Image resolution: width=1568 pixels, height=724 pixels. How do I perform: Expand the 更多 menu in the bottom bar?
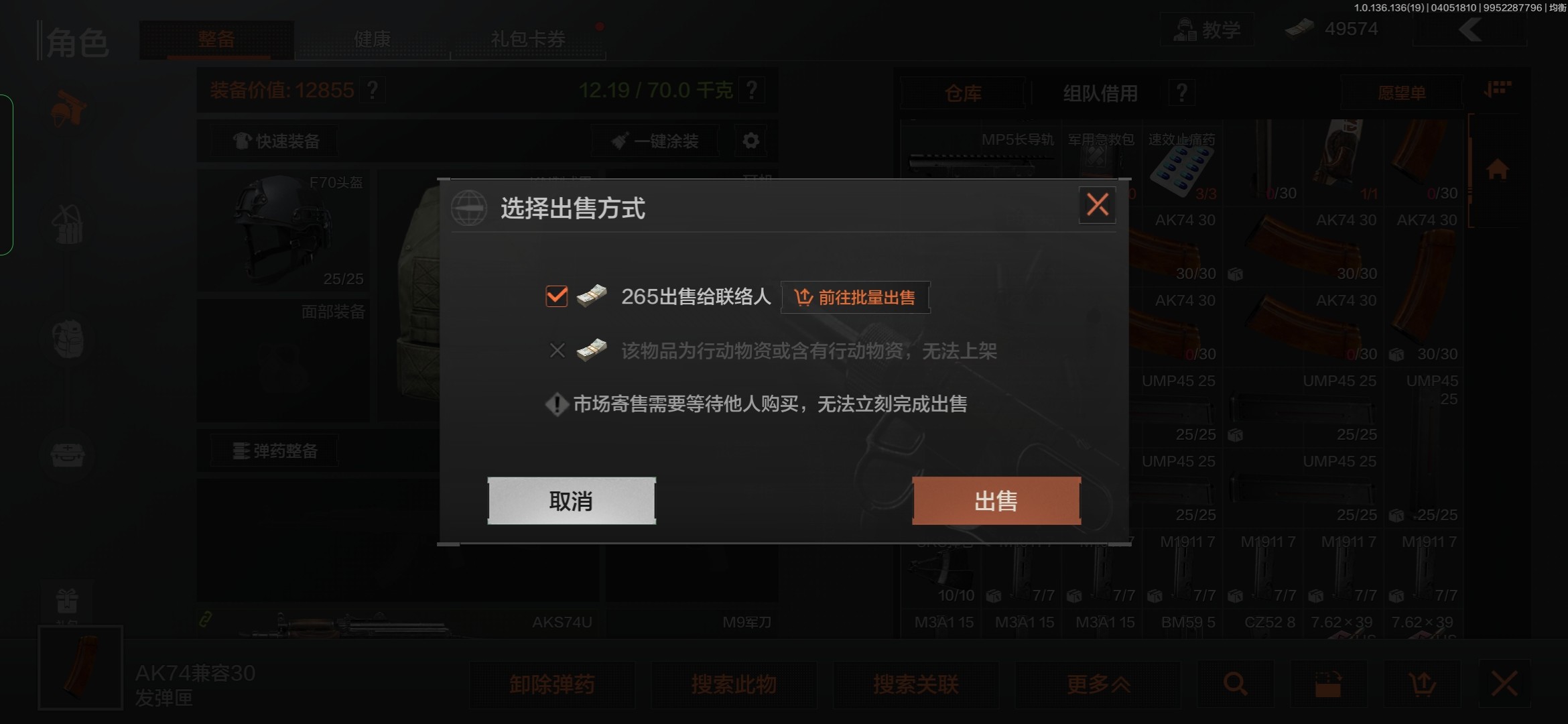(1098, 684)
